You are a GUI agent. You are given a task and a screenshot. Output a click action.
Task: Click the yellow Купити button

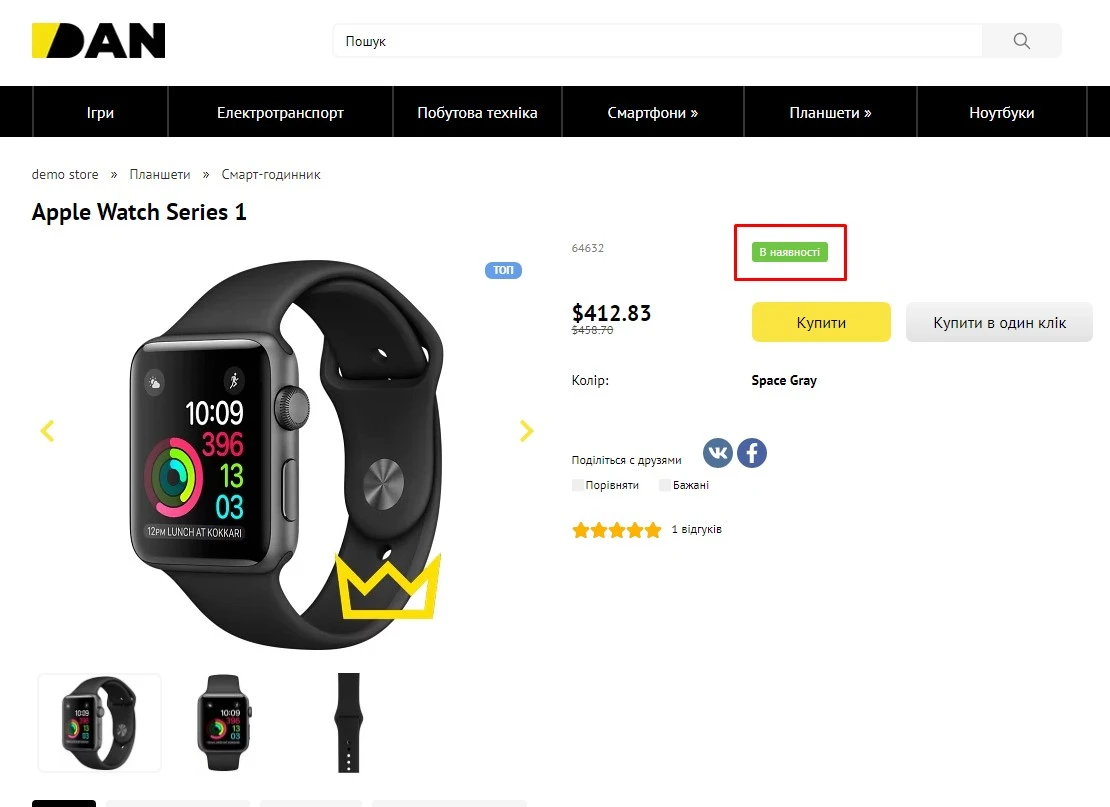point(821,322)
